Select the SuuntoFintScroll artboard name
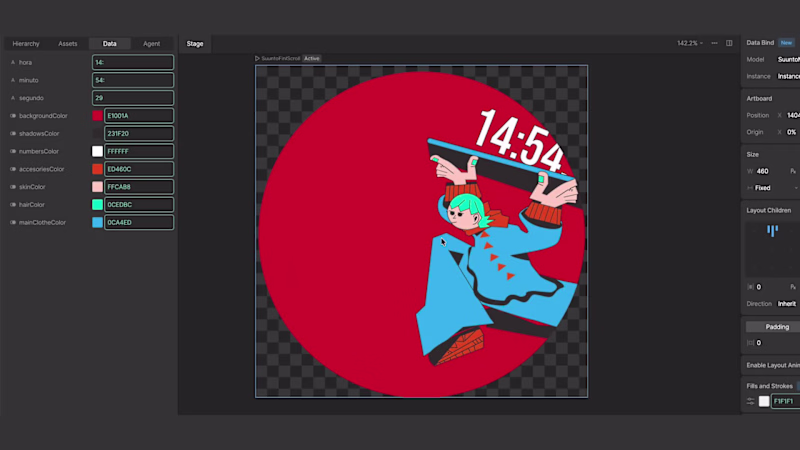The height and width of the screenshot is (450, 800). click(281, 59)
